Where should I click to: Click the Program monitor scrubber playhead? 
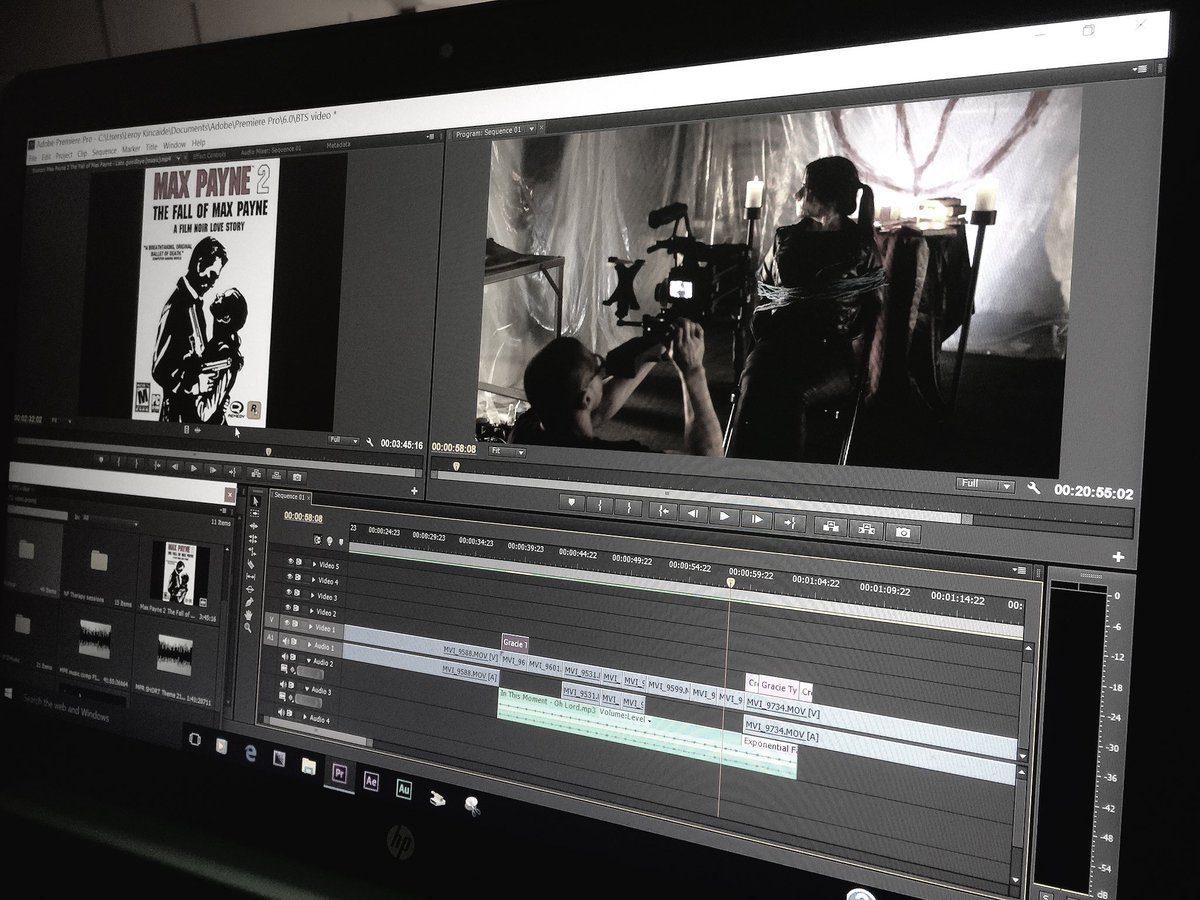coord(457,465)
